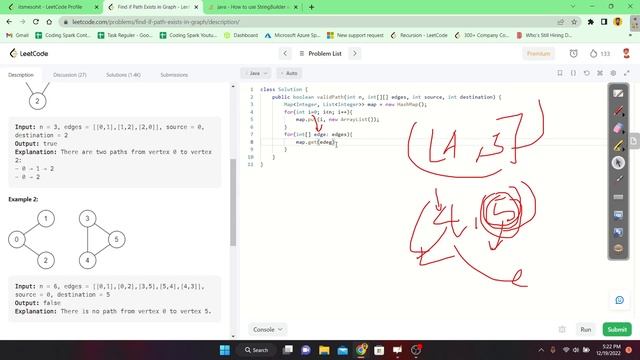The width and height of the screenshot is (640, 360).
Task: Open the code editor settings gear
Action: pyautogui.click(x=613, y=73)
